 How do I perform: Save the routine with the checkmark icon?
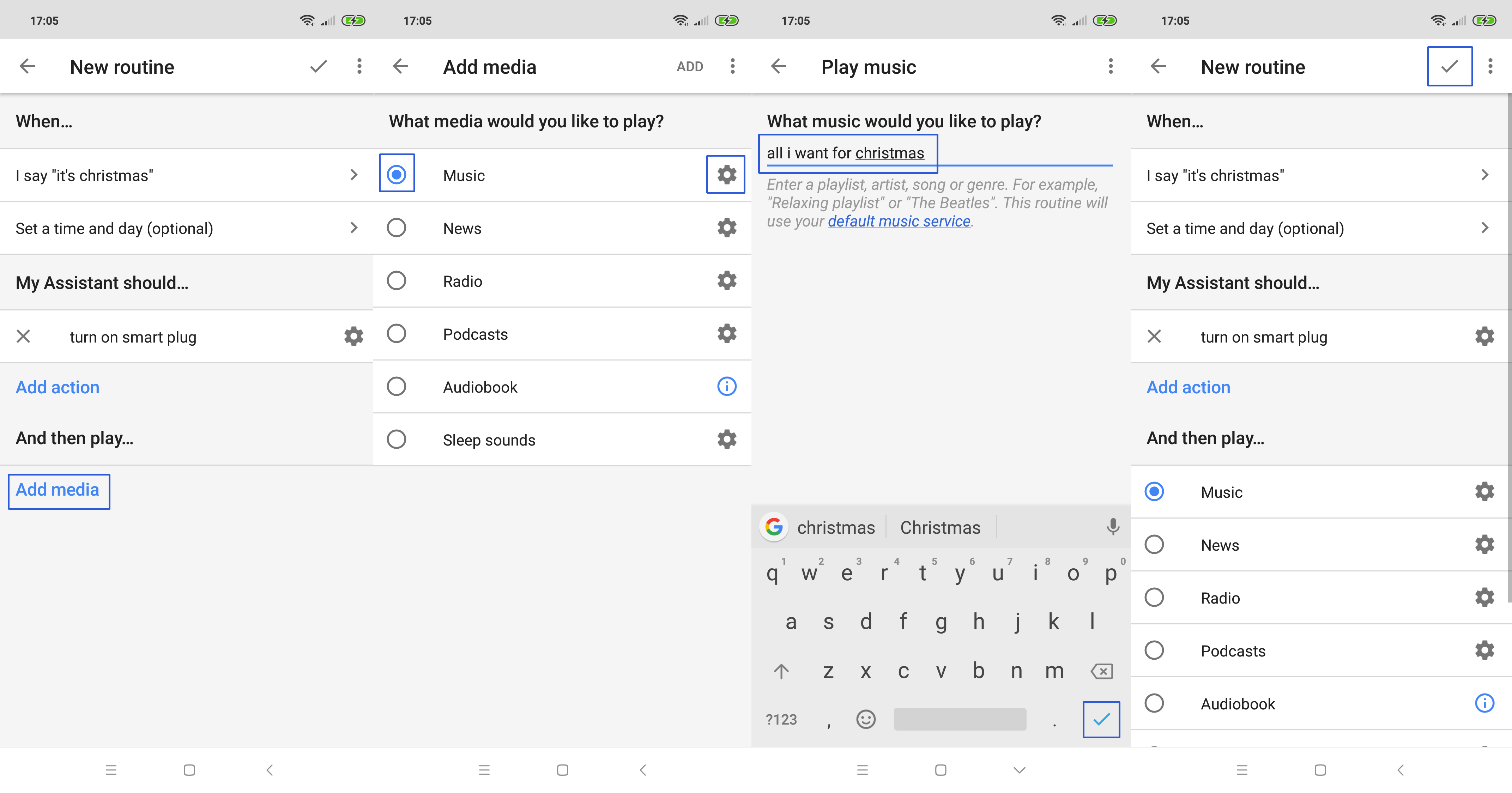[x=1449, y=66]
